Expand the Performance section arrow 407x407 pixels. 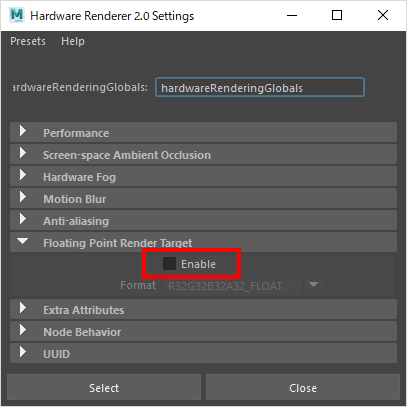coord(23,131)
